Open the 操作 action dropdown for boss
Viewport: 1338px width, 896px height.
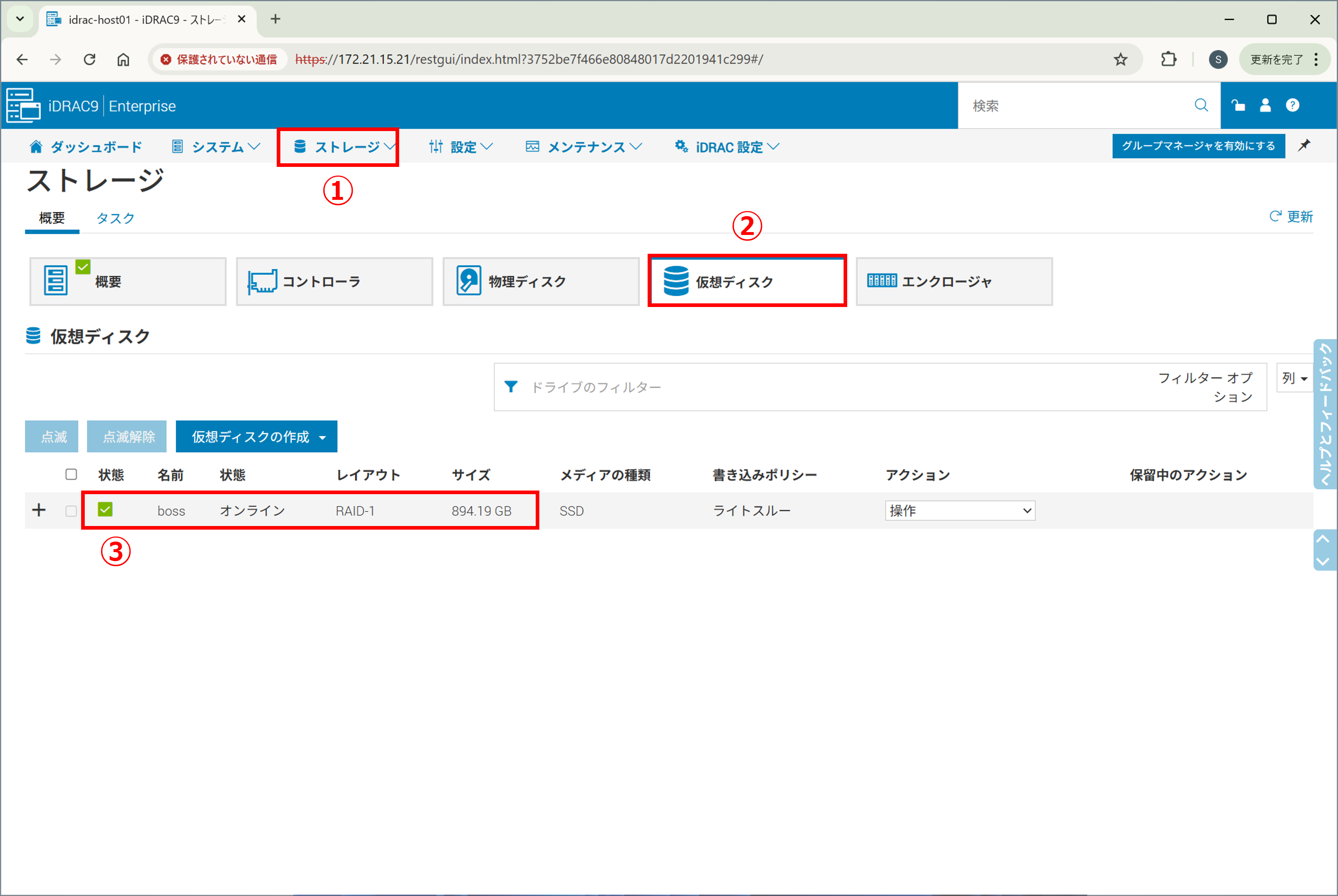click(959, 510)
